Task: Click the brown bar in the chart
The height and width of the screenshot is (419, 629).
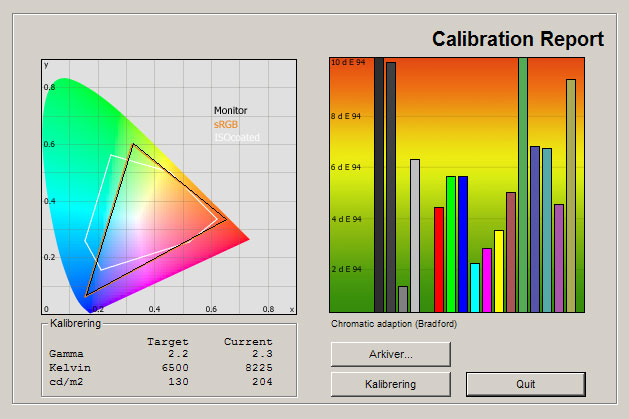Action: click(x=511, y=252)
